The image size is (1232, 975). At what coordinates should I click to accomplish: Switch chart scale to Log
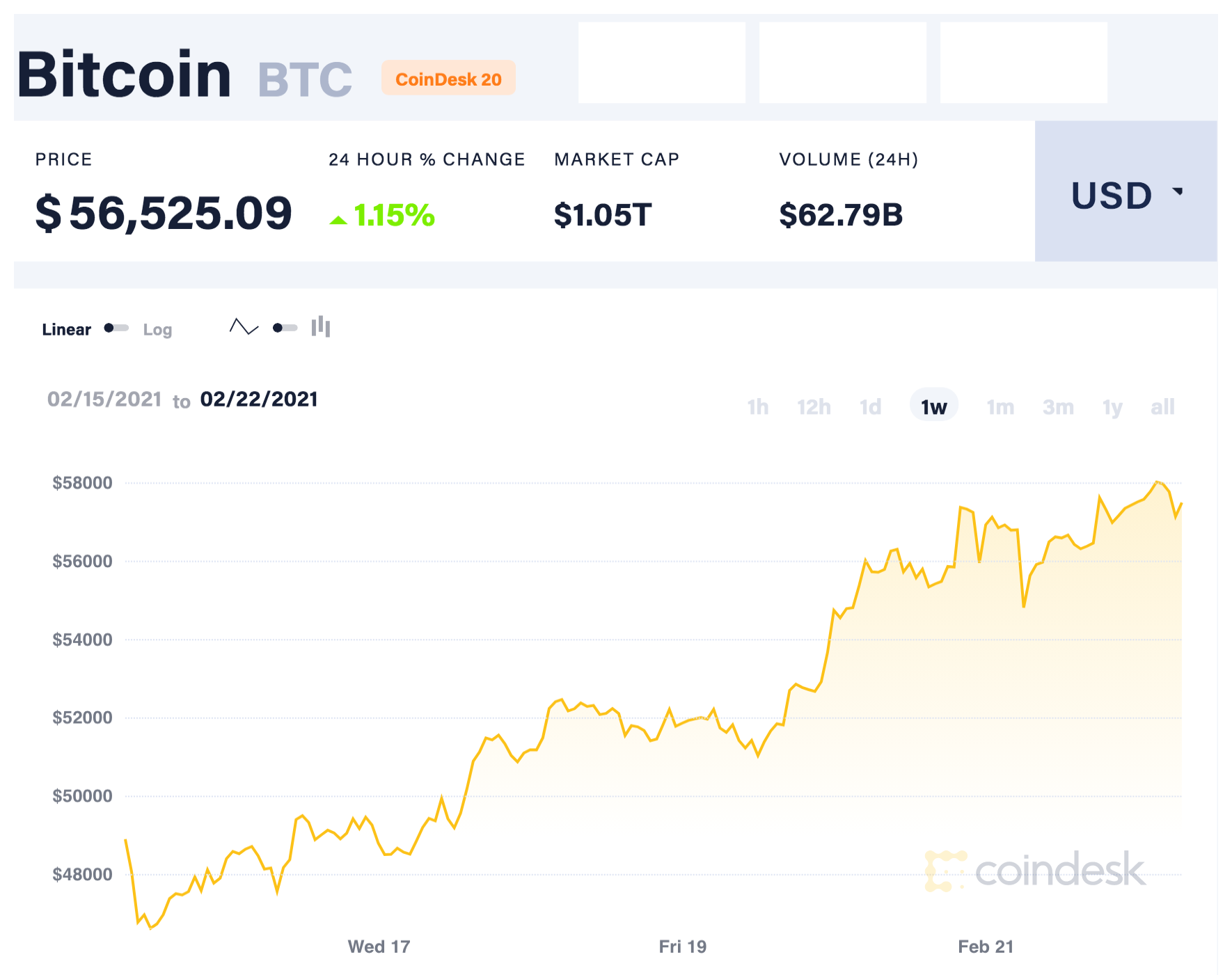[157, 330]
